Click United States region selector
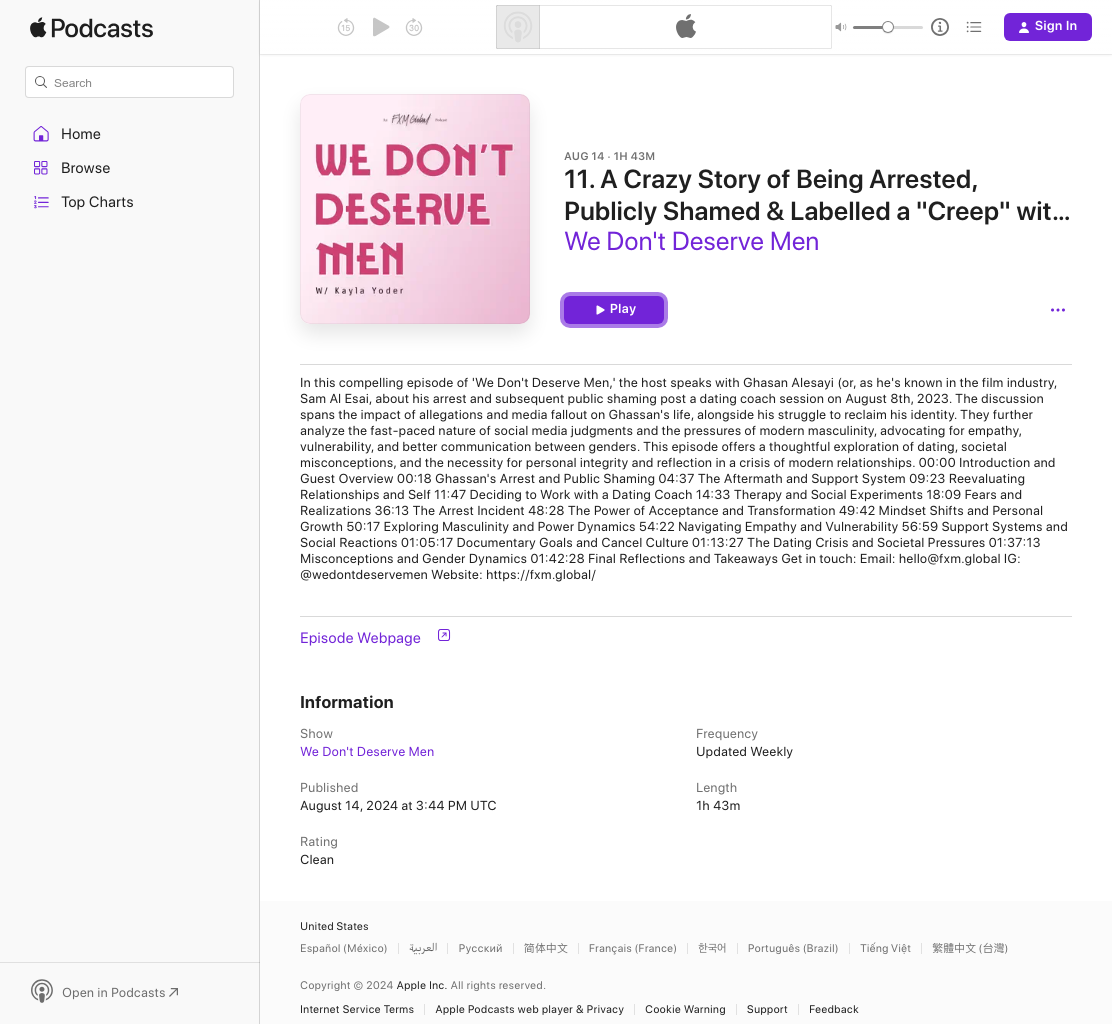The image size is (1112, 1024). point(334,926)
